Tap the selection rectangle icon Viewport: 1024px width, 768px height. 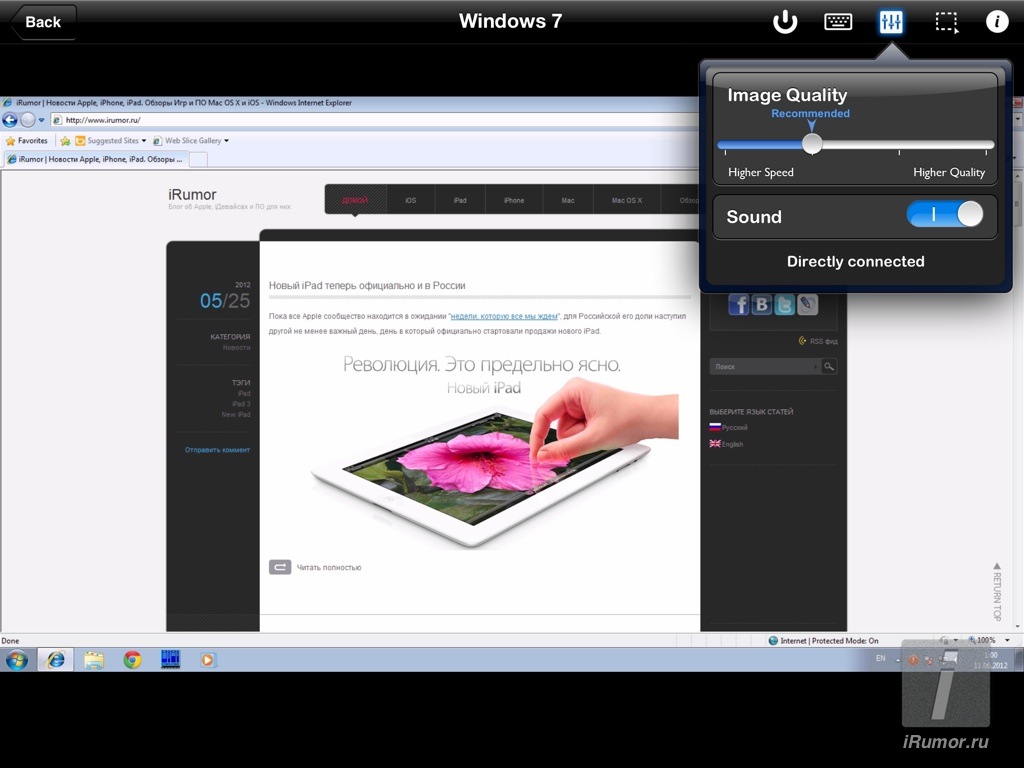click(x=946, y=22)
